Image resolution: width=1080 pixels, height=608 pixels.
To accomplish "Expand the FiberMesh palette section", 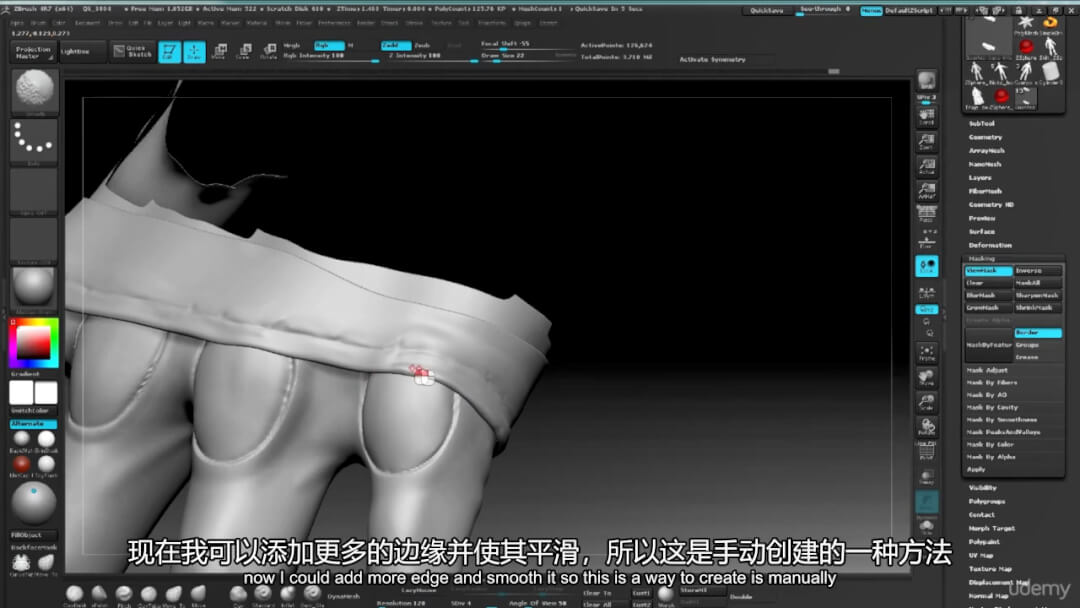I will 985,191.
